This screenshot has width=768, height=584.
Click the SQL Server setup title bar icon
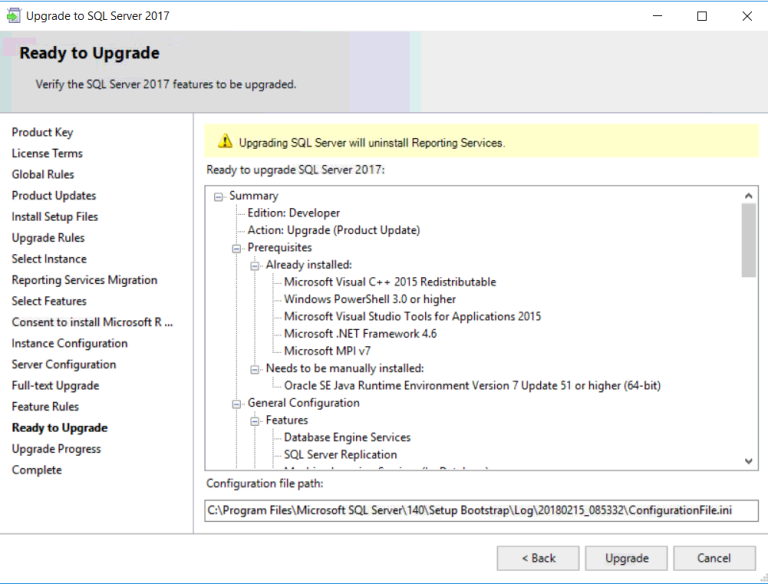pos(14,16)
